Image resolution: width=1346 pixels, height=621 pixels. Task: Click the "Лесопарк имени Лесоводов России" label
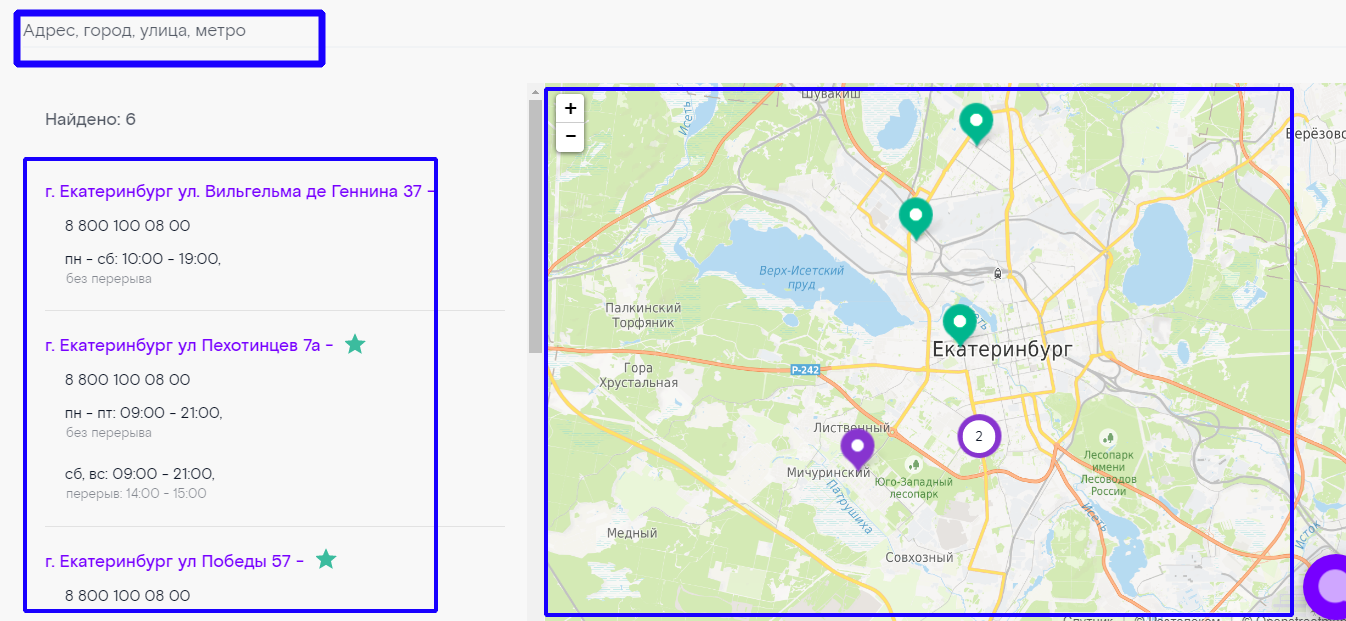(1108, 472)
